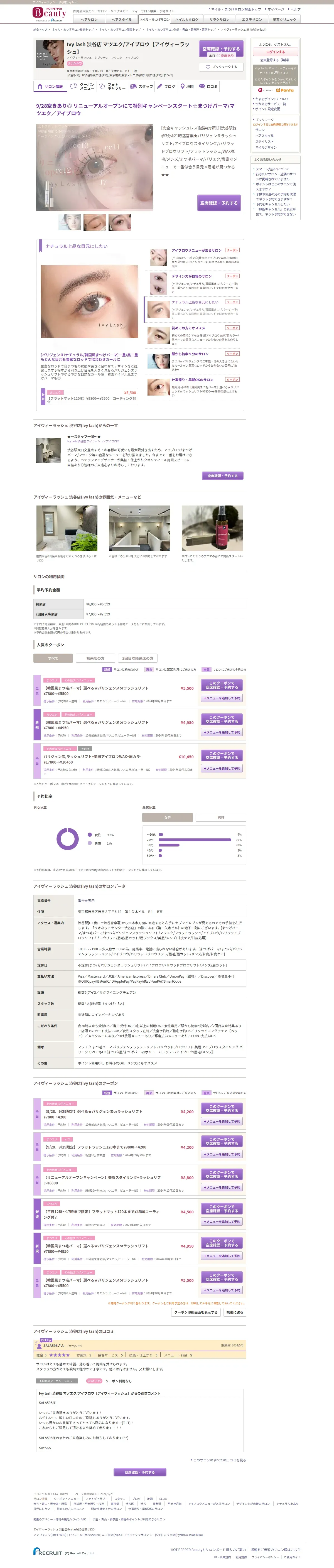Viewport: 334px width, 1568px height.
Task: Open the ヘアサロン category tab
Action: click(x=89, y=19)
